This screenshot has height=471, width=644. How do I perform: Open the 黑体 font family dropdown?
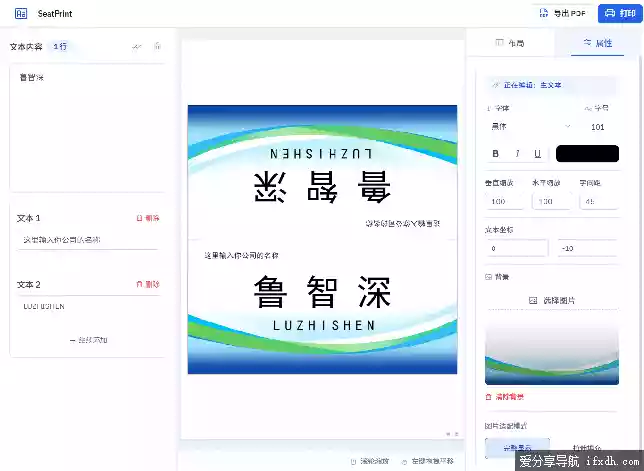tap(531, 126)
